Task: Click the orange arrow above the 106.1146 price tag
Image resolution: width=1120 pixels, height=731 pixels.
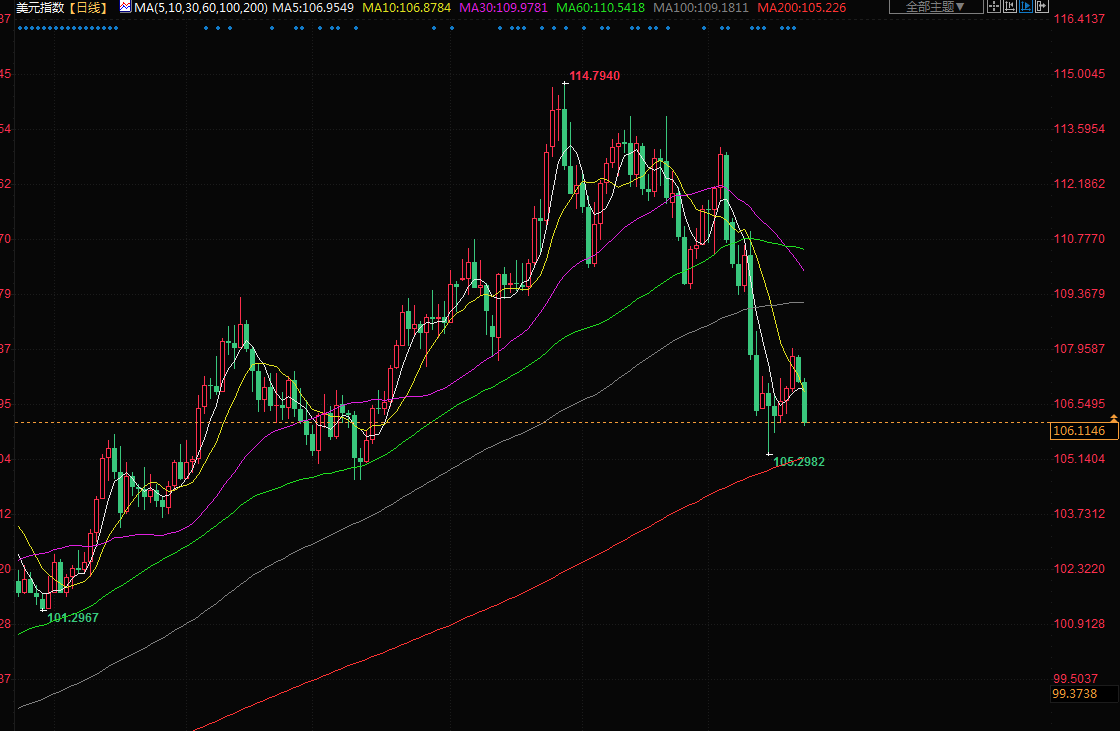Action: [x=1113, y=416]
